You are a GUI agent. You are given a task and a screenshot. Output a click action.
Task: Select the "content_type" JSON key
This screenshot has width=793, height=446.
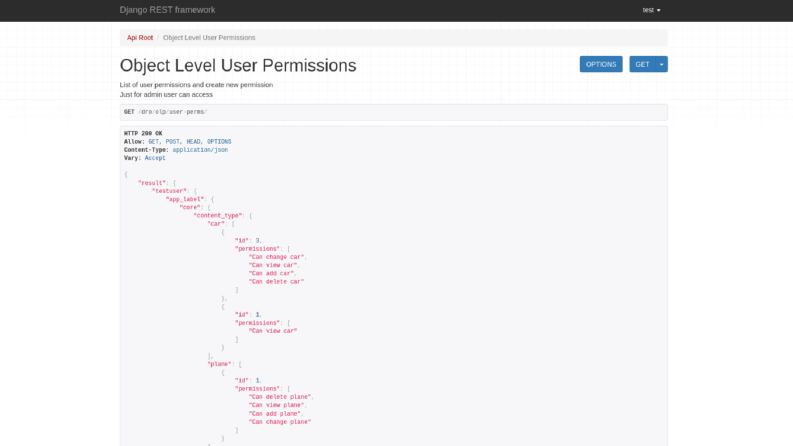pyautogui.click(x=218, y=216)
